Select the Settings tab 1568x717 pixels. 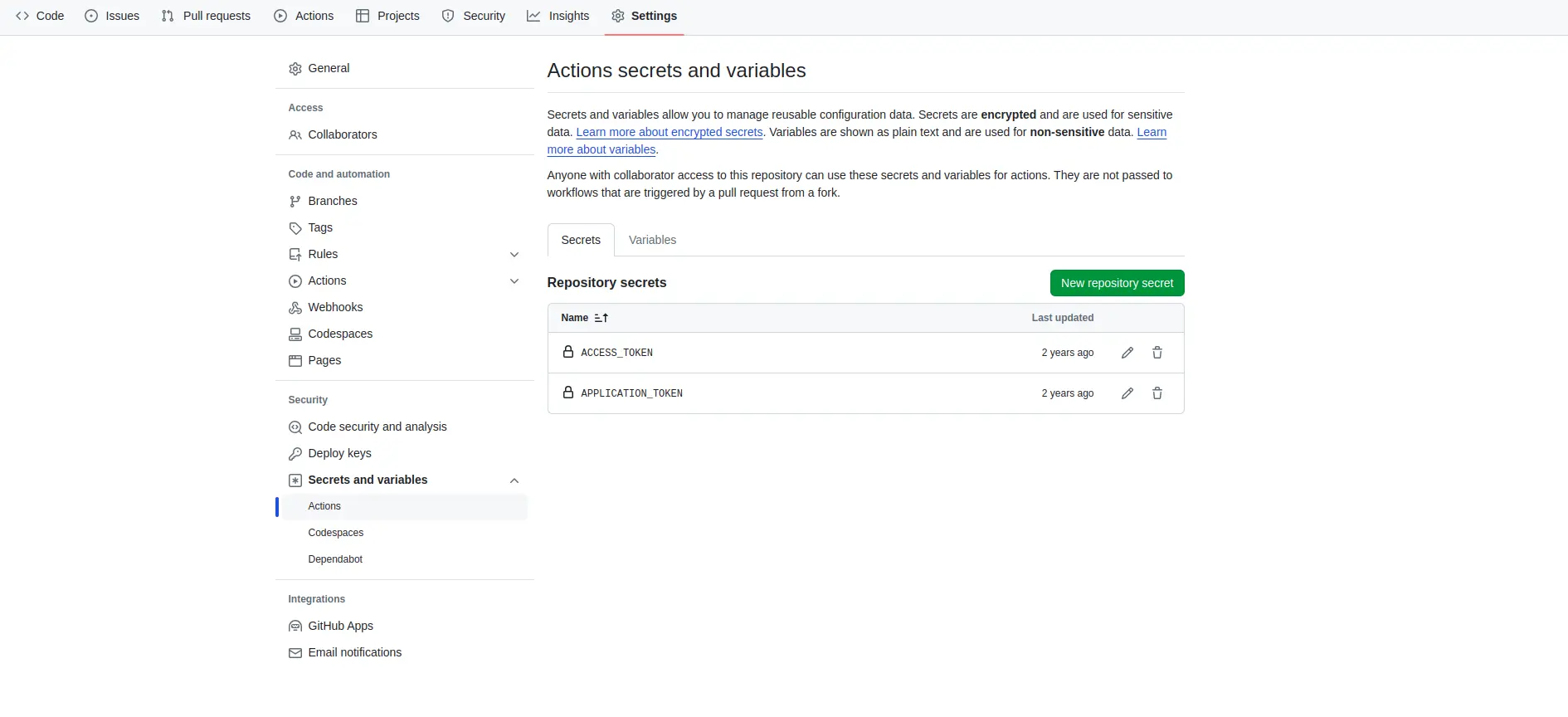pos(645,16)
